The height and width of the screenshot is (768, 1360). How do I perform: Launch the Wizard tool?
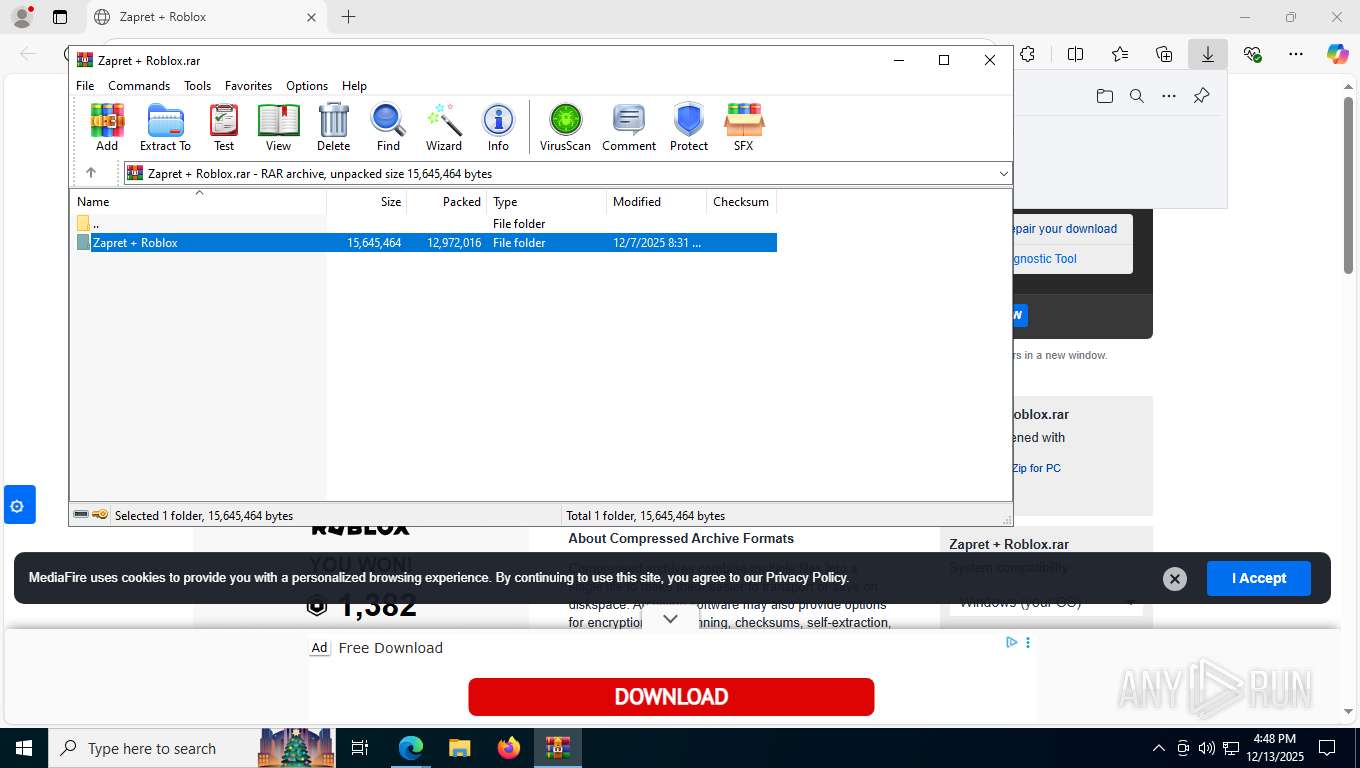444,127
